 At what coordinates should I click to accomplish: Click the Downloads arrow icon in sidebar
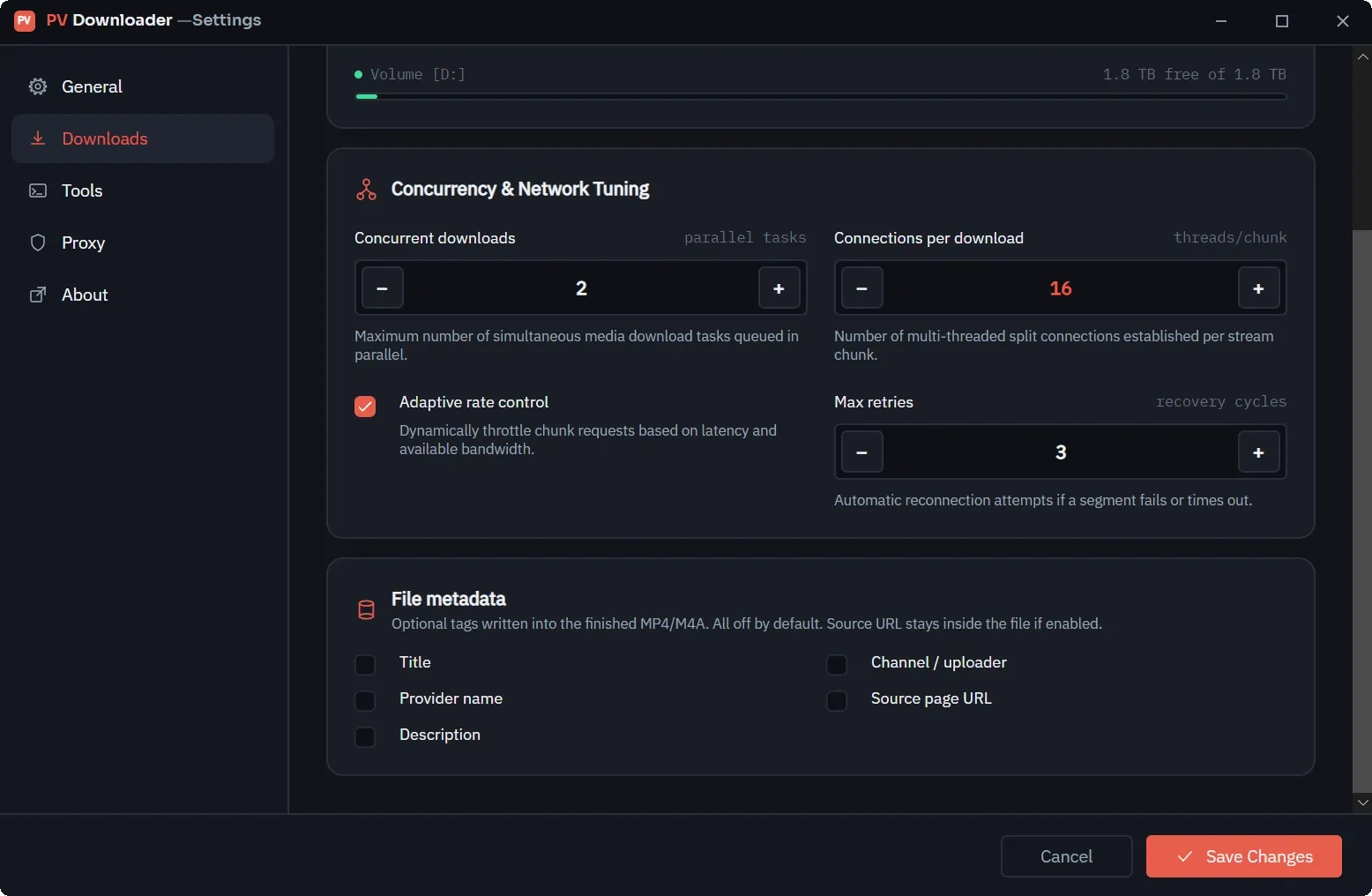pyautogui.click(x=38, y=138)
